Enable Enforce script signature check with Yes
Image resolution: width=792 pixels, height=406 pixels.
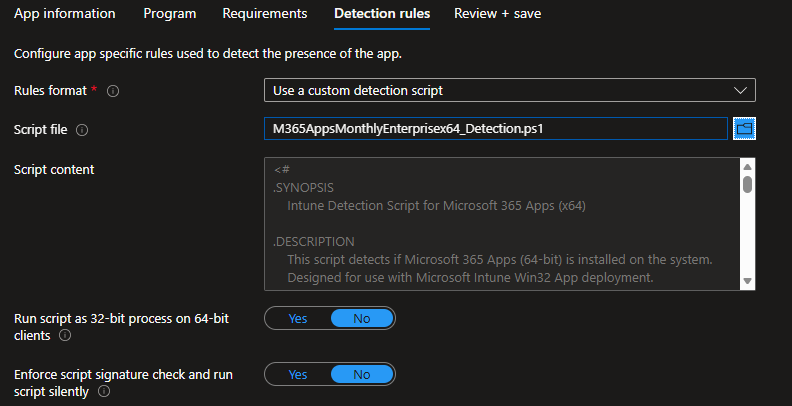tap(297, 374)
